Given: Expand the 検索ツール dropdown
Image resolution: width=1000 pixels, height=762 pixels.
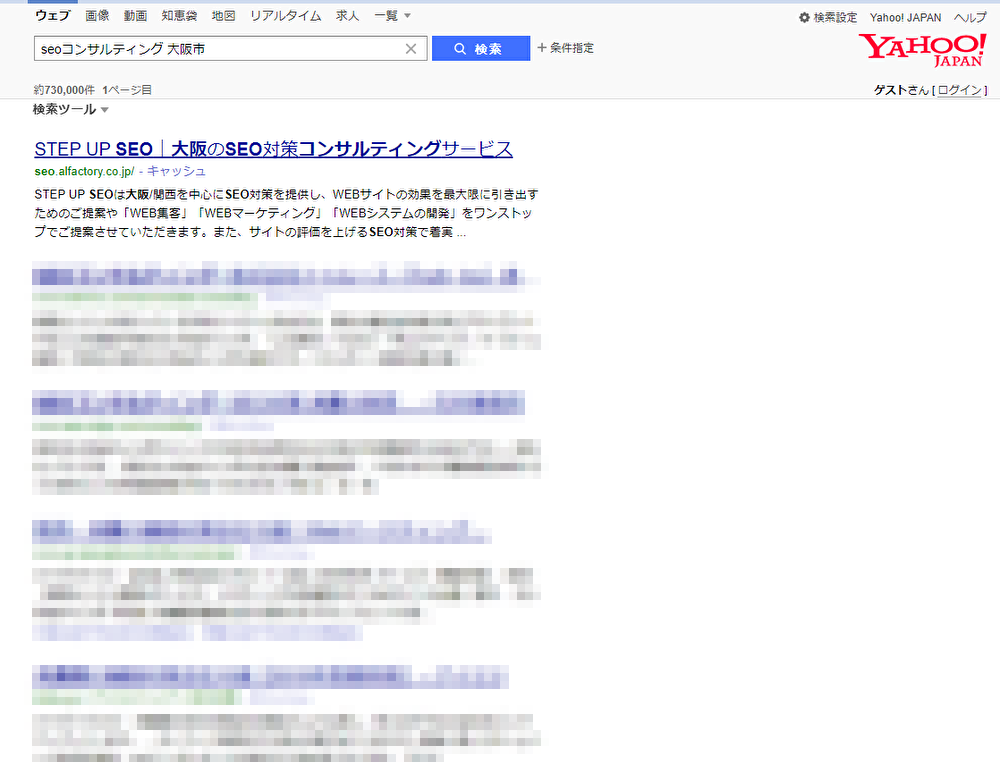Looking at the screenshot, I should click(x=71, y=110).
